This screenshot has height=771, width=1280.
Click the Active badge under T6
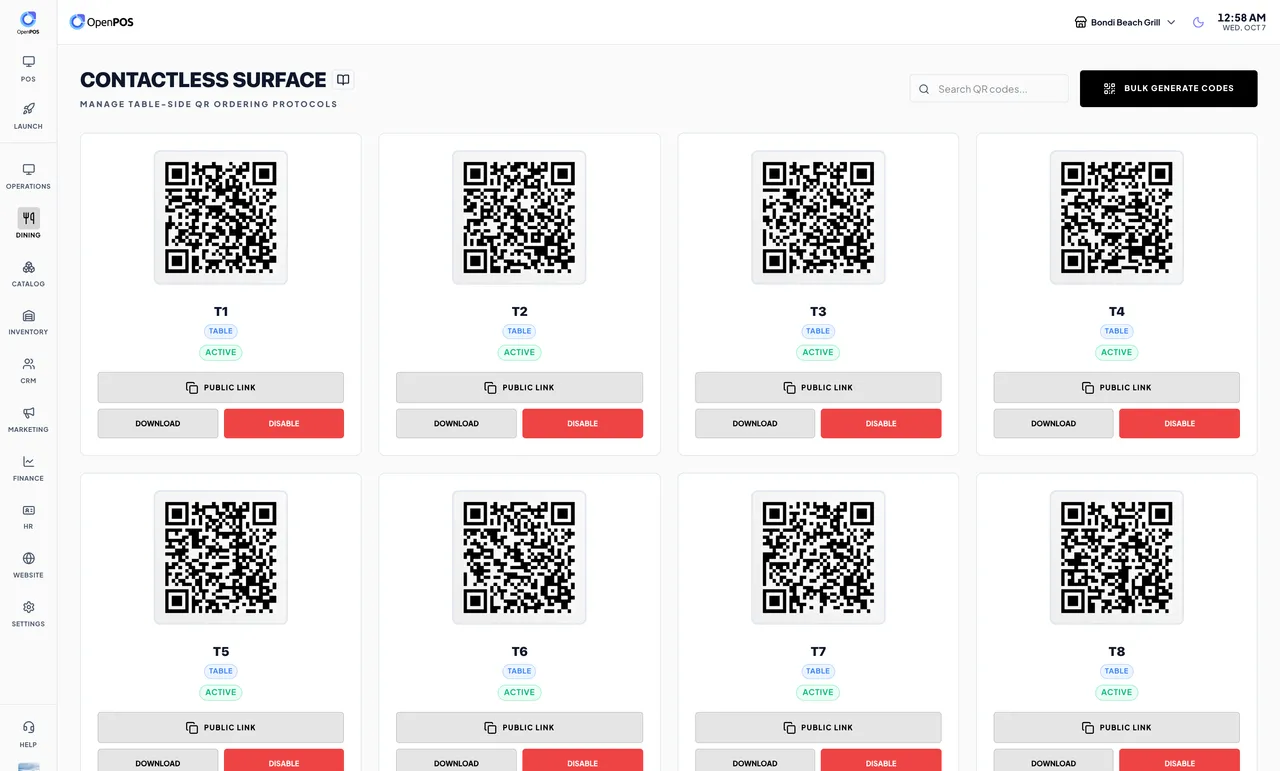tap(519, 692)
